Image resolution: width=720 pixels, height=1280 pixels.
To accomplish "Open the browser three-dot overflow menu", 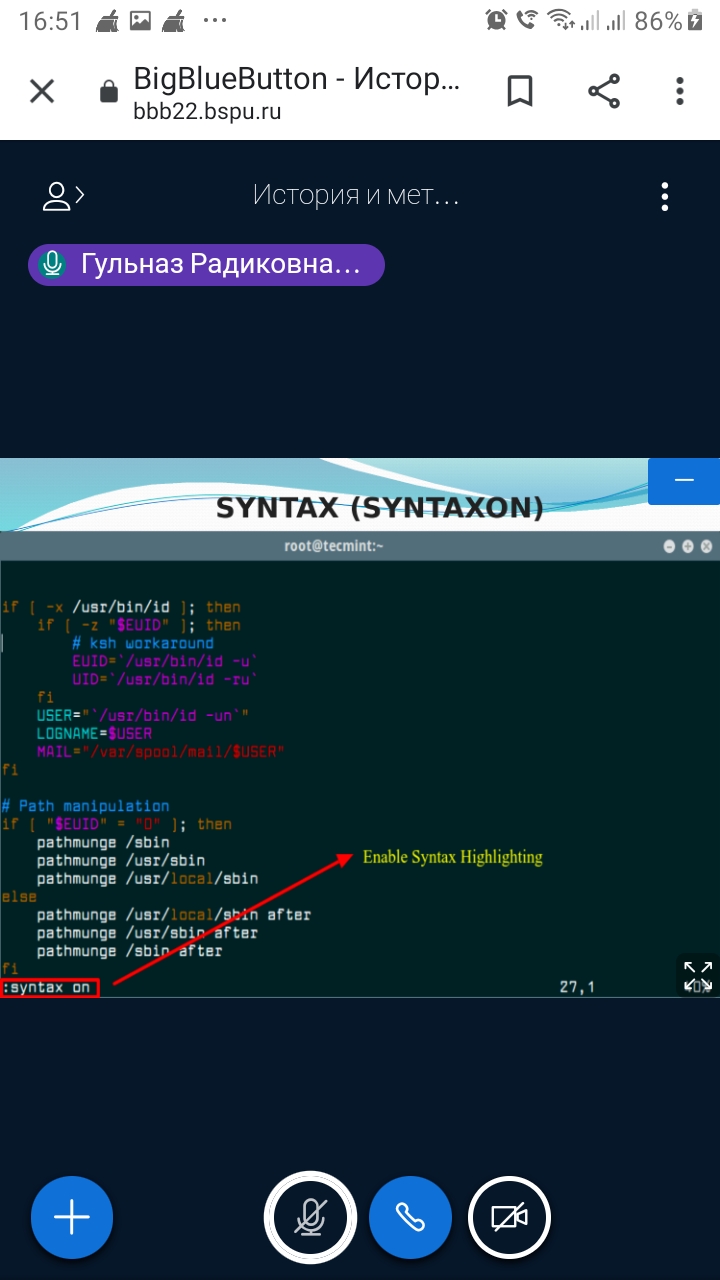I will click(x=679, y=92).
